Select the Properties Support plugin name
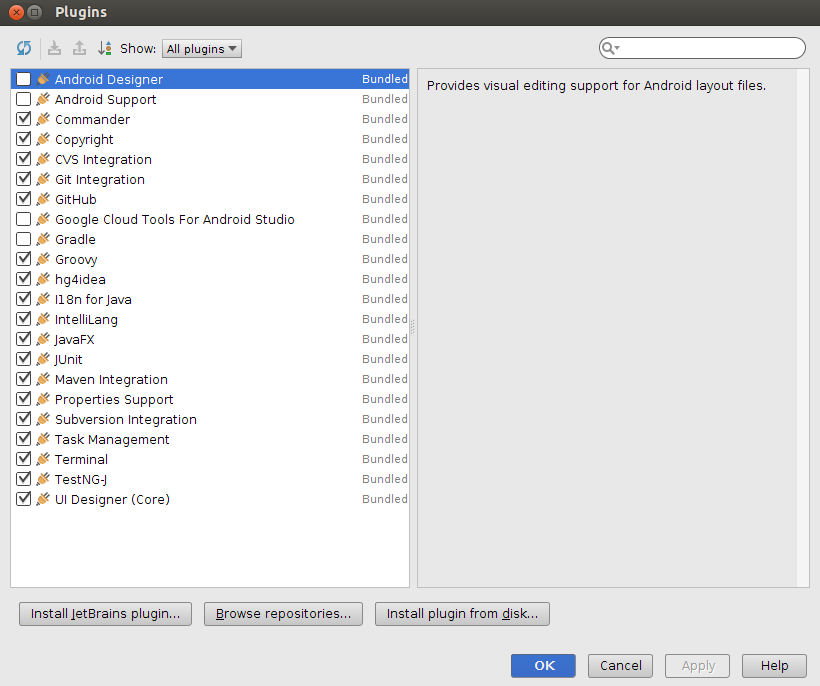The width and height of the screenshot is (820, 686). [114, 399]
